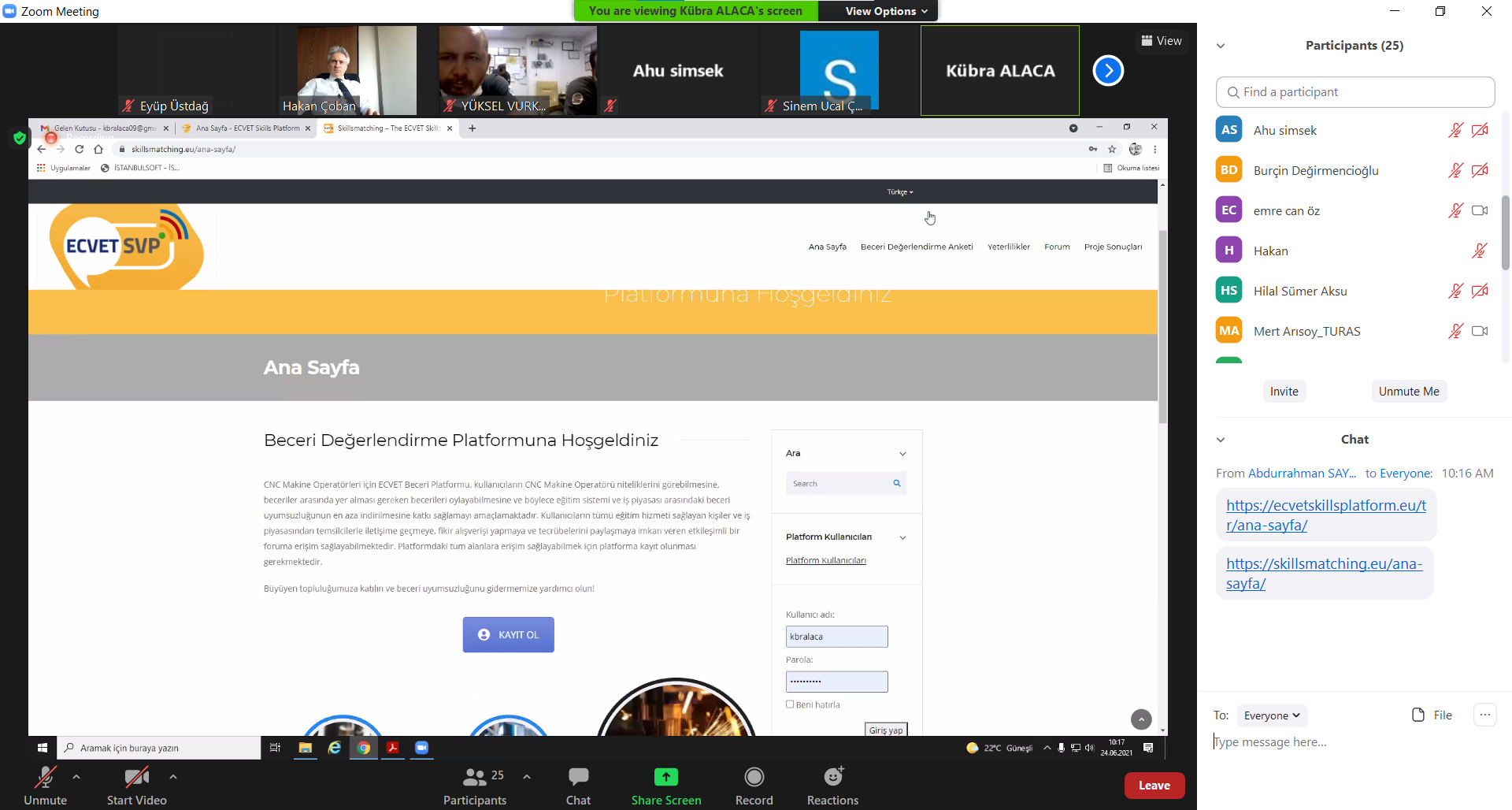Open the View Options dropdown
Image resolution: width=1512 pixels, height=810 pixels.
[x=886, y=11]
